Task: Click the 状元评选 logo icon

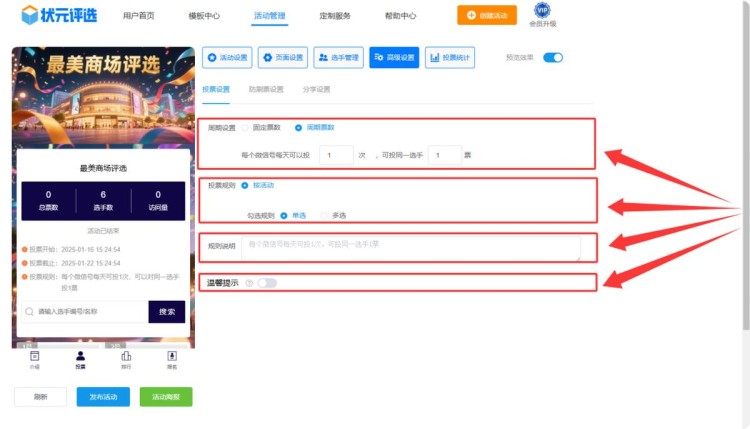Action: 30,15
